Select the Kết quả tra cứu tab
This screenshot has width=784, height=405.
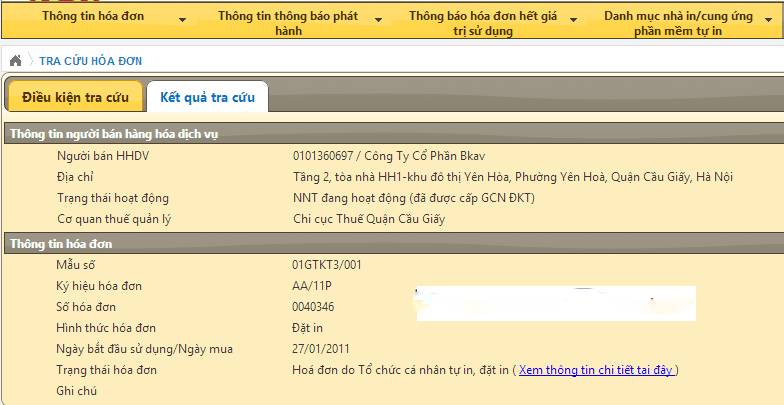tap(207, 97)
